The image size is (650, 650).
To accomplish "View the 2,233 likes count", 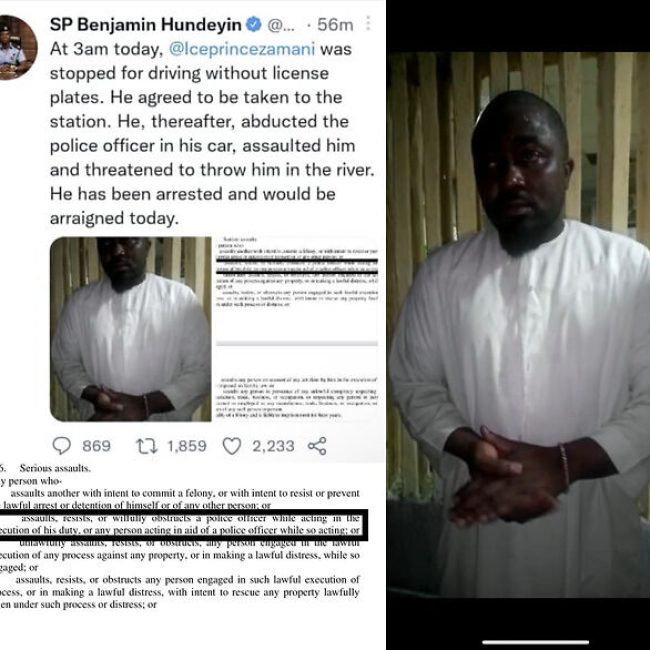I will pos(273,446).
